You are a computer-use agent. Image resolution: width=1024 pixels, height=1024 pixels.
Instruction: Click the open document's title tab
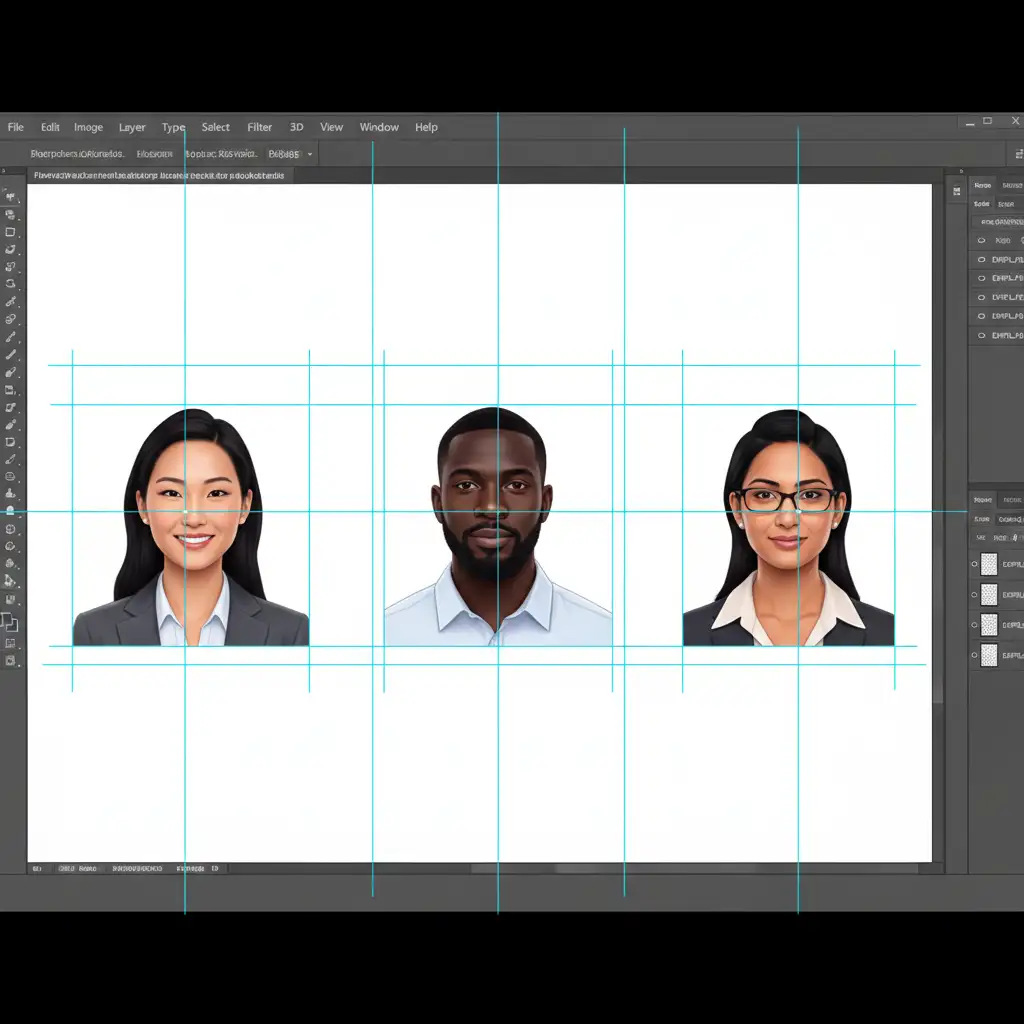(159, 175)
